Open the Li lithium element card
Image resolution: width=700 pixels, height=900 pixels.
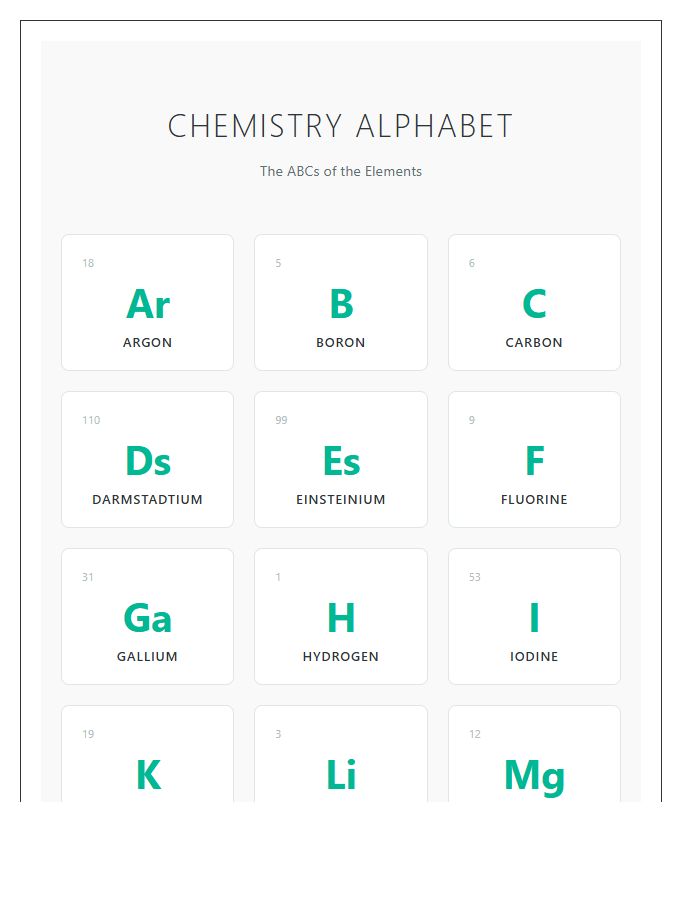pos(341,754)
